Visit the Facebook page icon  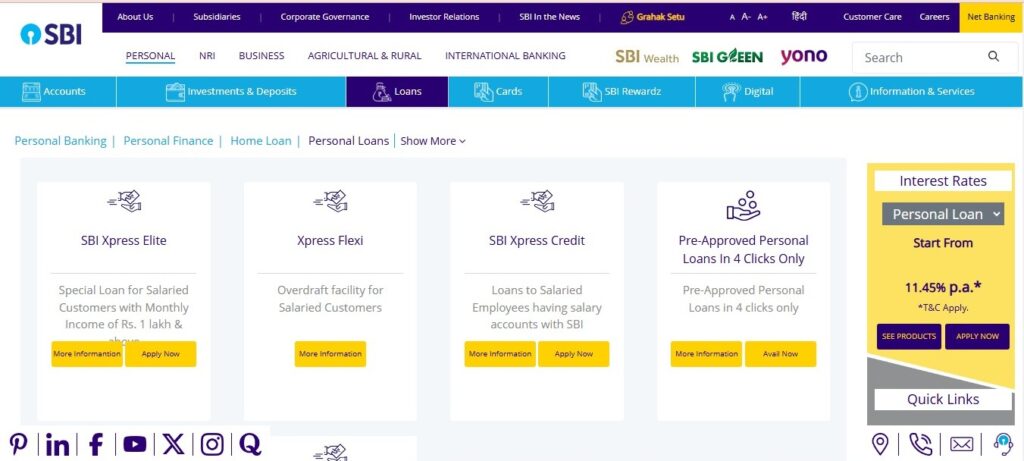[95, 444]
